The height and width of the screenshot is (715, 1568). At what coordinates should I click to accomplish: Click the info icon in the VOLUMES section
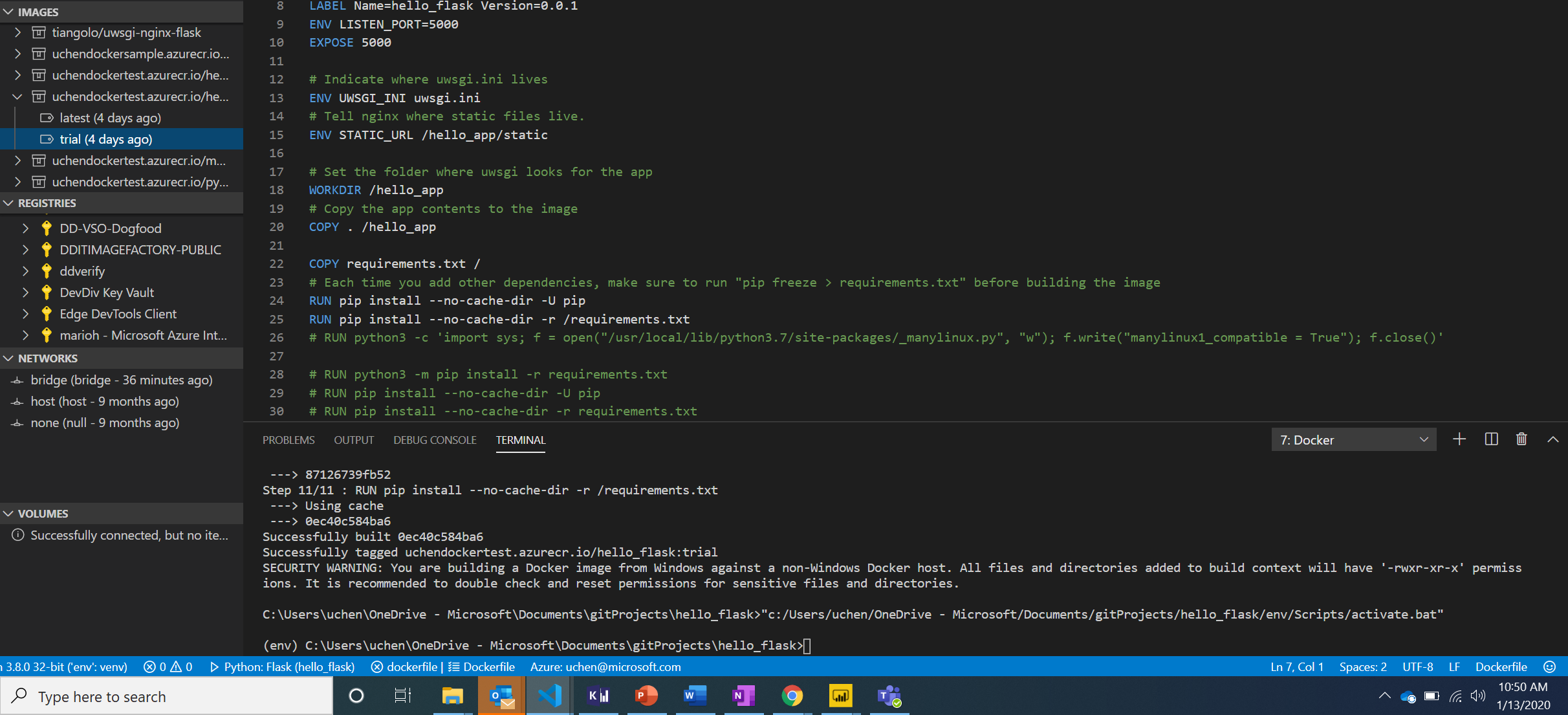click(16, 535)
